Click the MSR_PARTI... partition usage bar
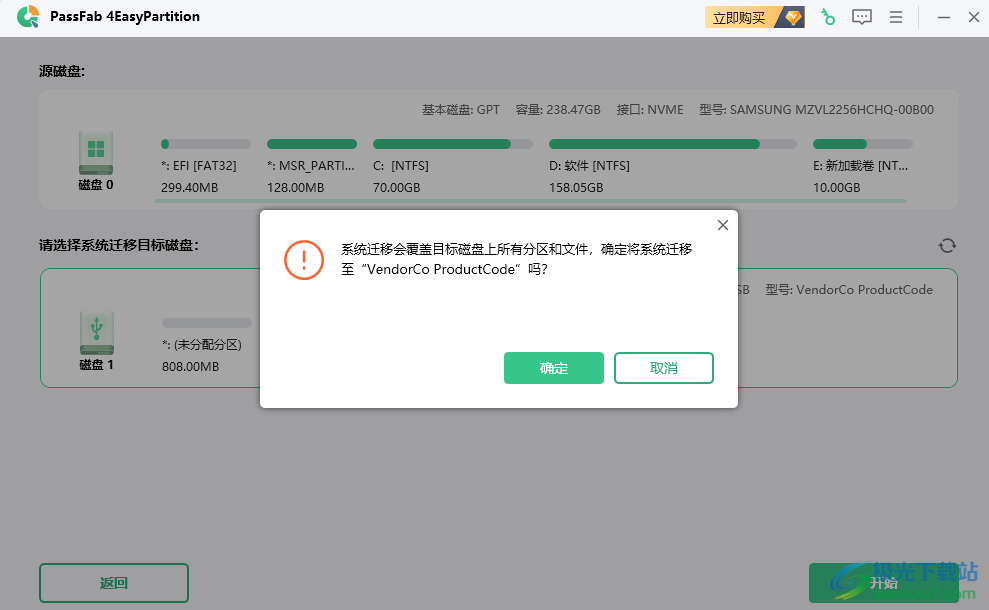989x610 pixels. 312,144
